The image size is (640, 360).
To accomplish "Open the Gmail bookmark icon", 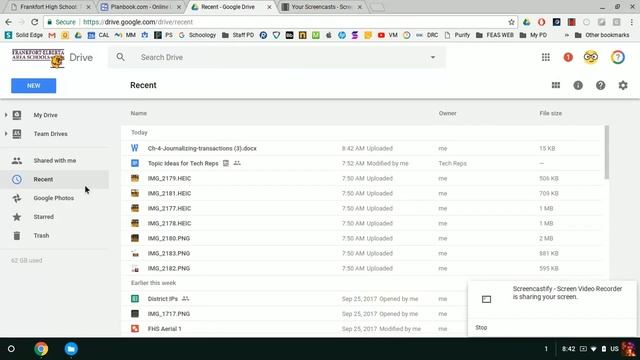I will [x=51, y=36].
